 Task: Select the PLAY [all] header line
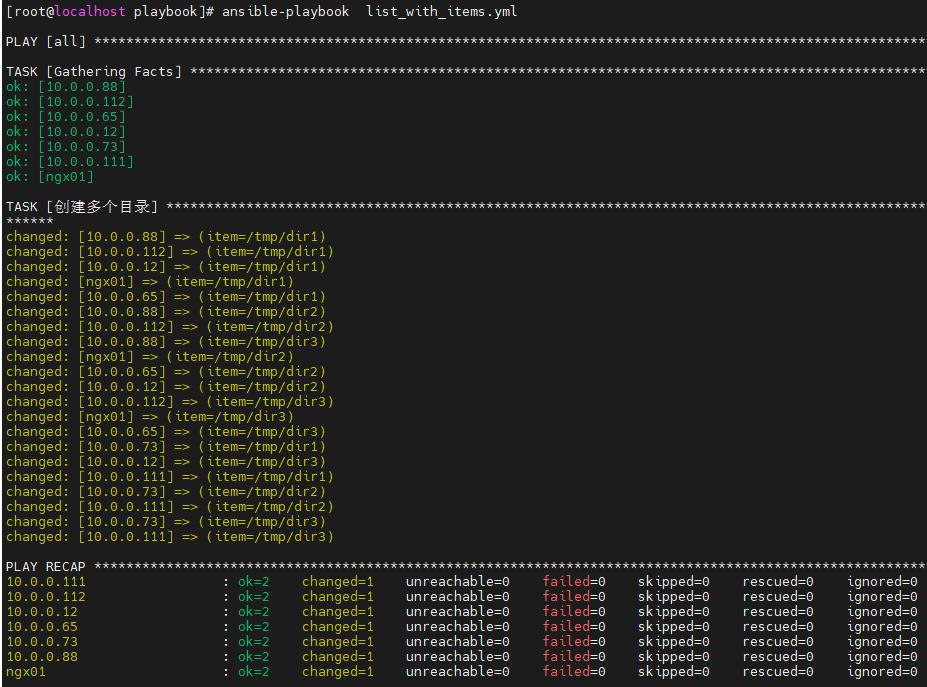click(x=46, y=41)
